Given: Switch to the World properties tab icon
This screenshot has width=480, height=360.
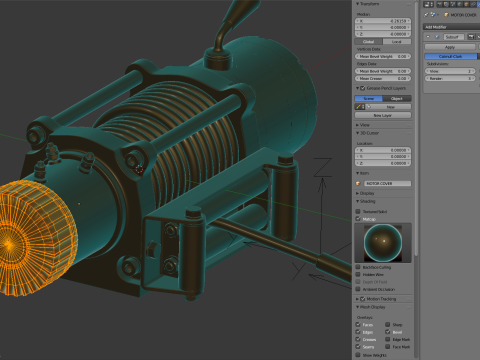Looking at the screenshot, I should pos(460,4).
